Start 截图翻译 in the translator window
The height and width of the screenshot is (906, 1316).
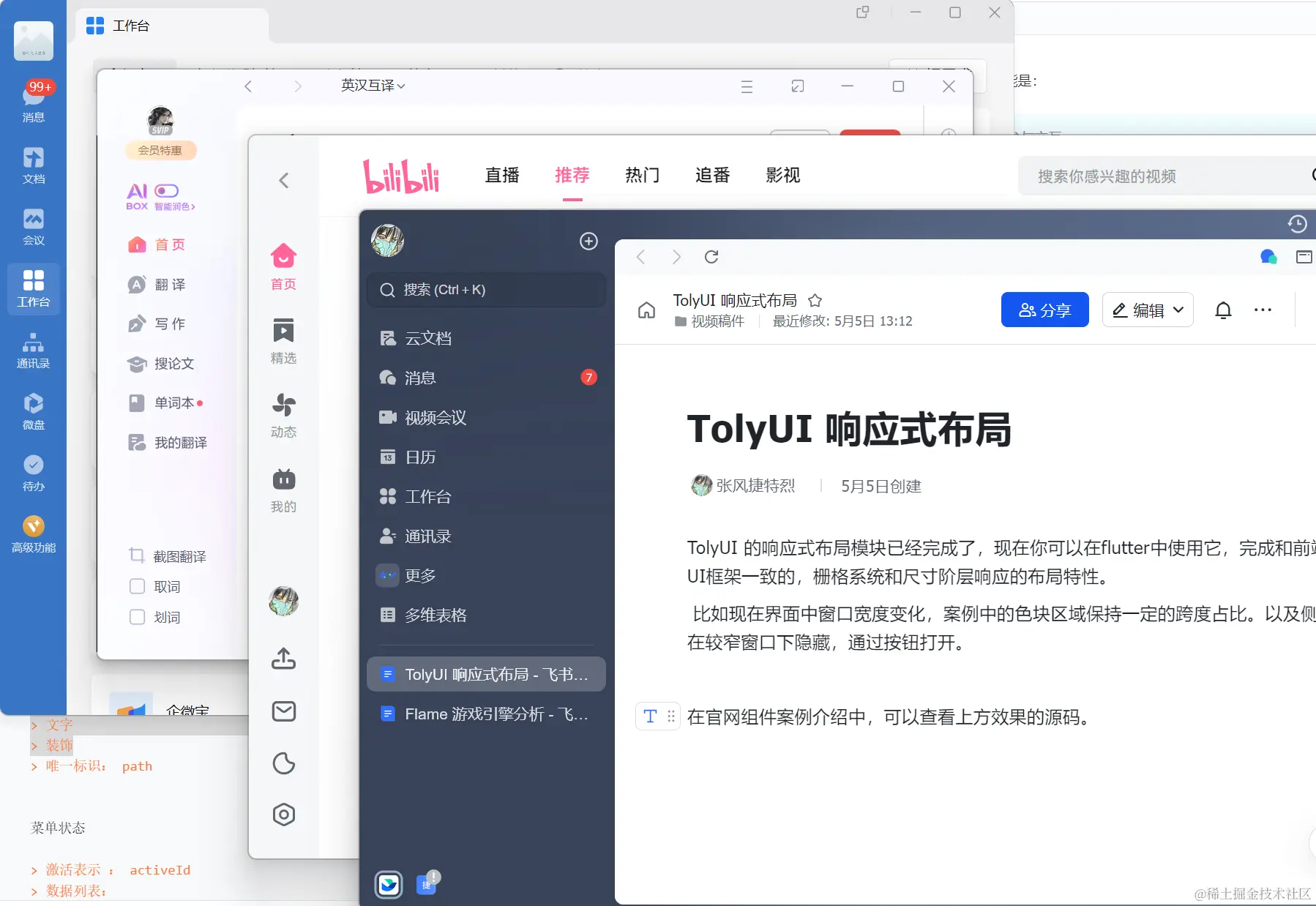click(x=168, y=556)
